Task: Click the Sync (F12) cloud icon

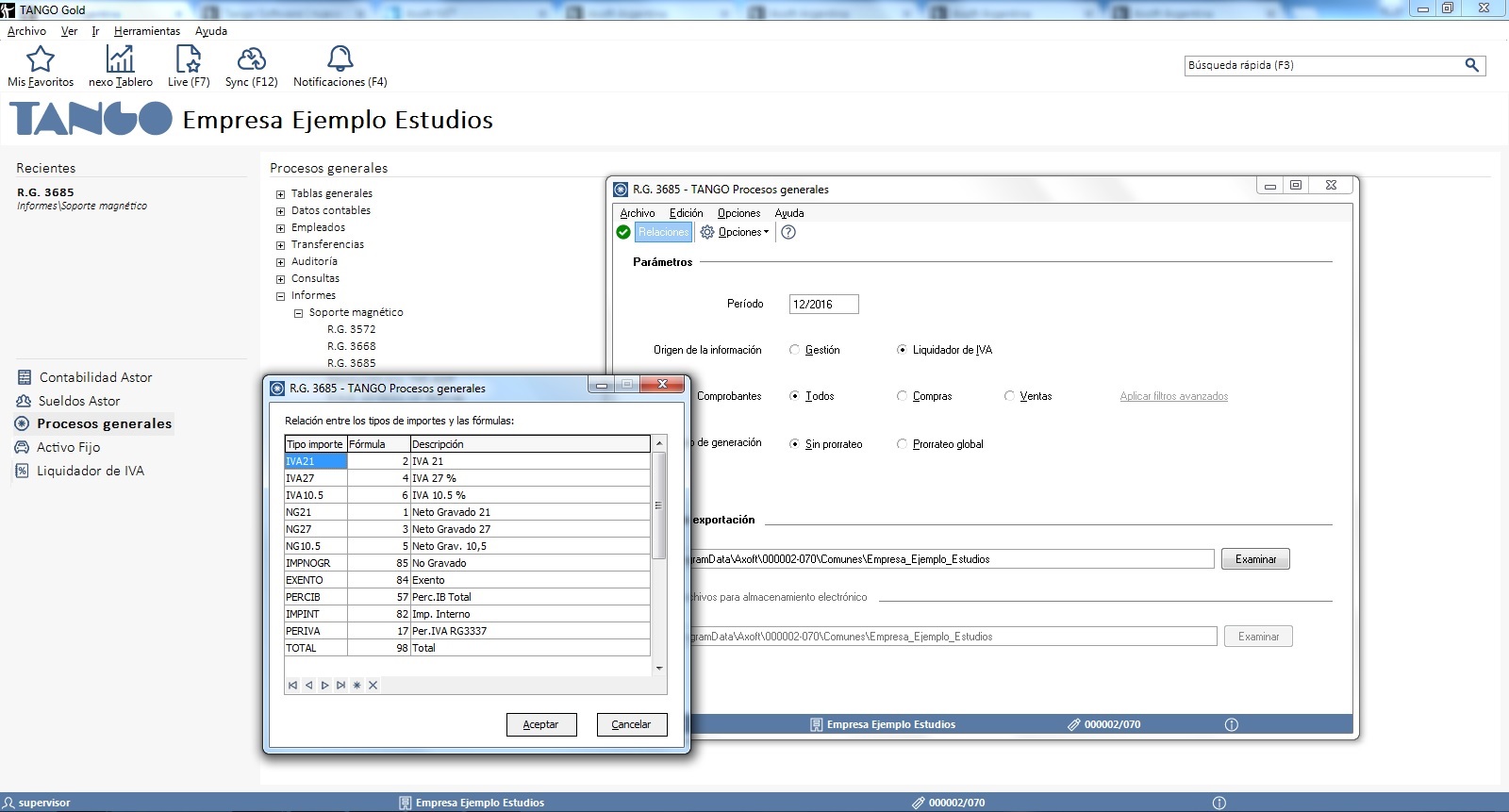Action: pos(251,59)
